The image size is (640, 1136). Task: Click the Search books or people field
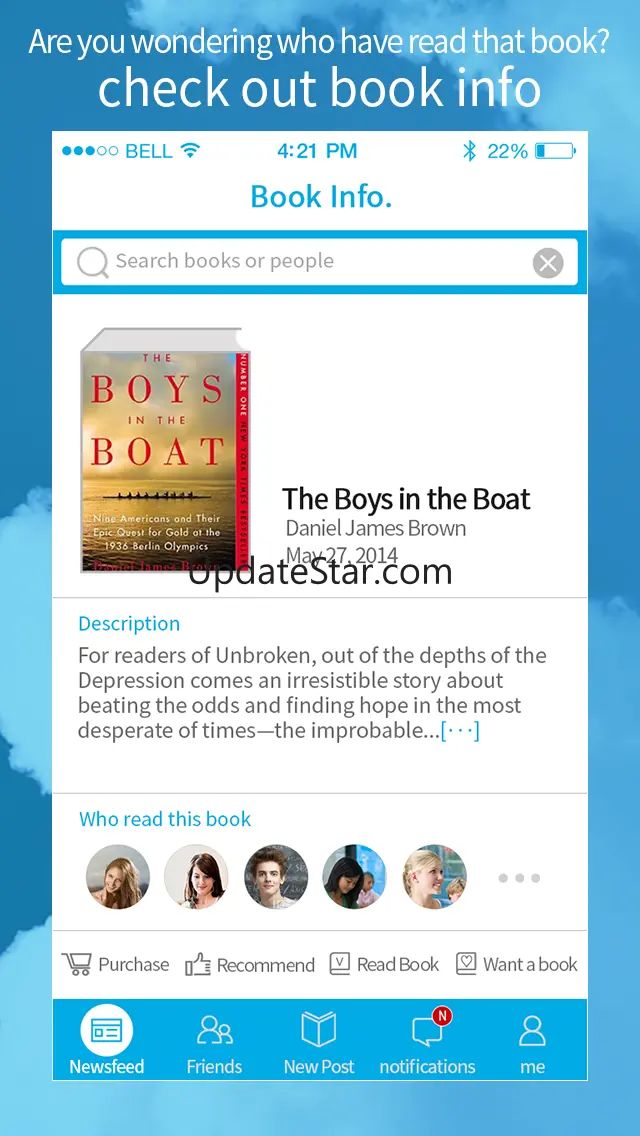point(319,262)
